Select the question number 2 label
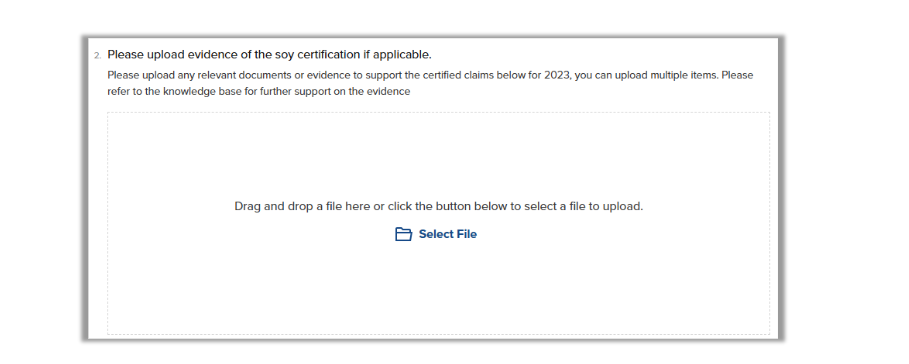 point(97,56)
